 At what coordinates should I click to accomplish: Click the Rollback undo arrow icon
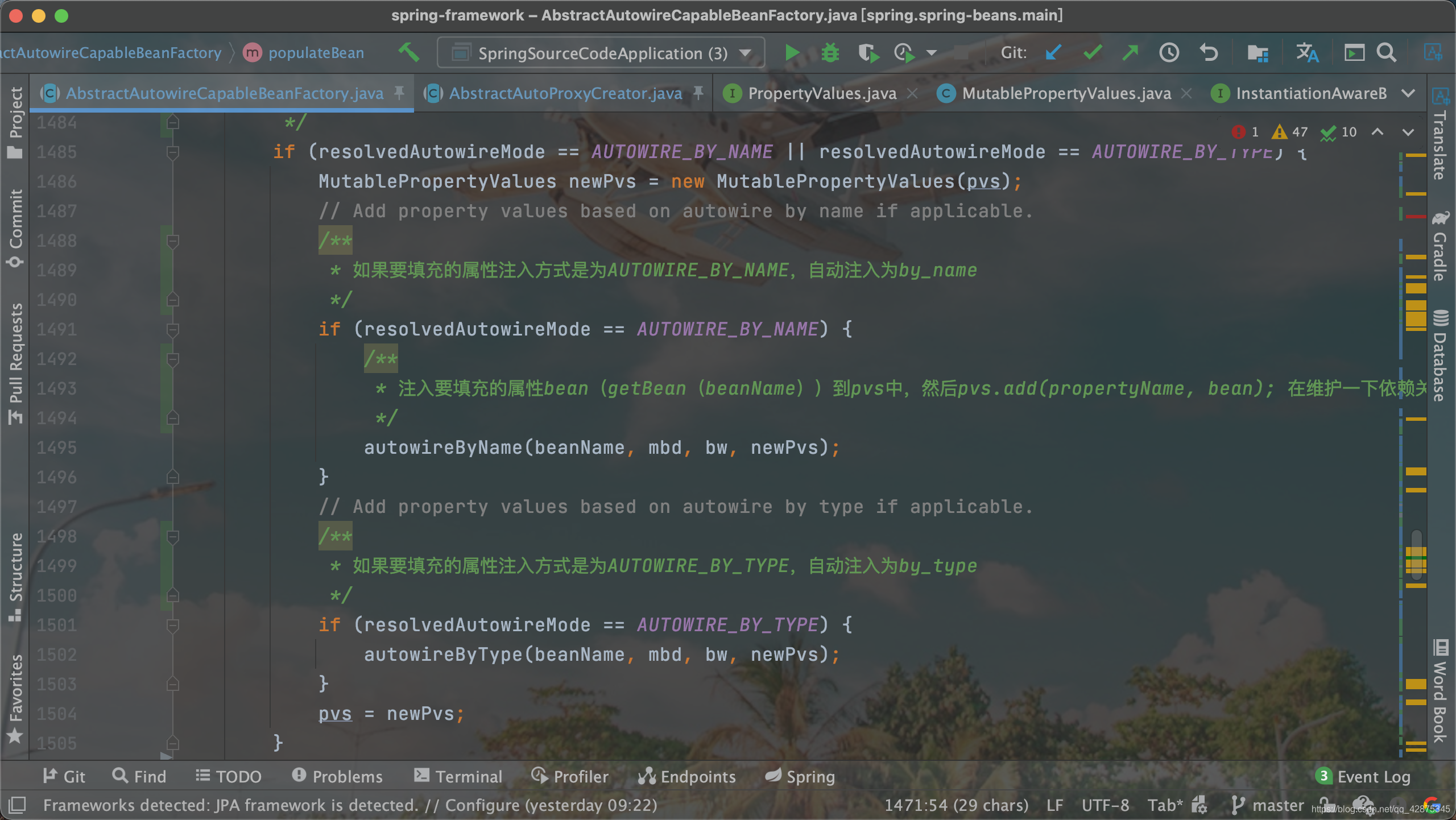[1209, 53]
